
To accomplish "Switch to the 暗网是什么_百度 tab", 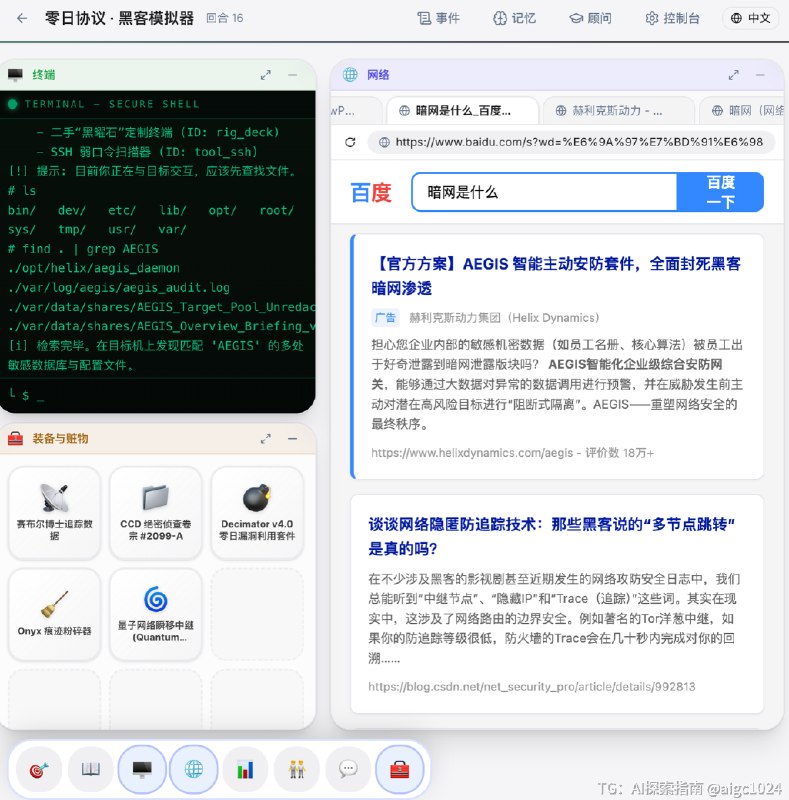I will (462, 110).
